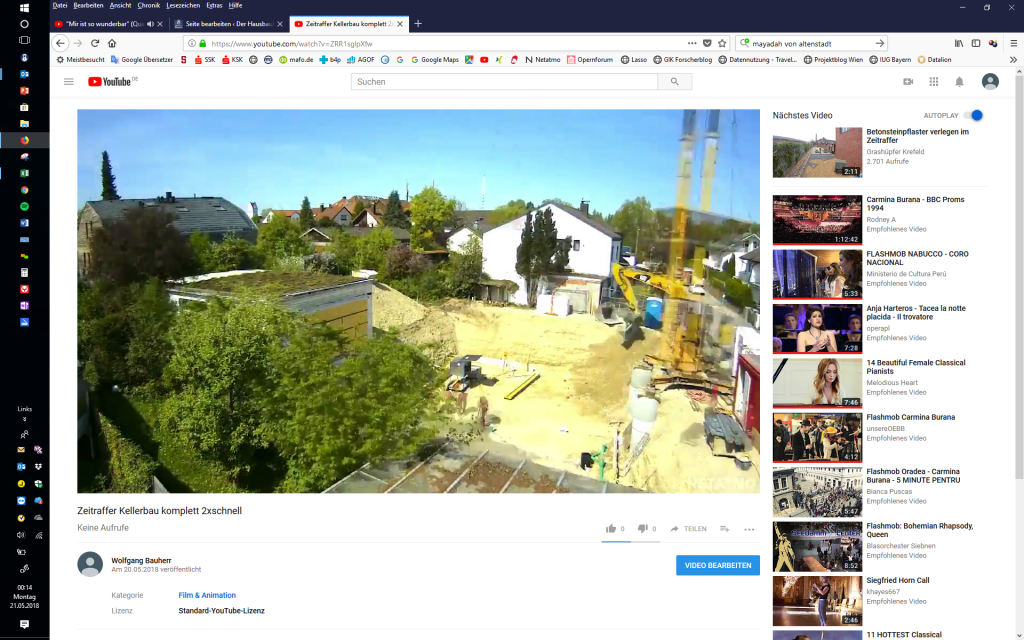Screen dimensions: 1024x640
Task: Like the video with thumbs up
Action: [x=611, y=528]
